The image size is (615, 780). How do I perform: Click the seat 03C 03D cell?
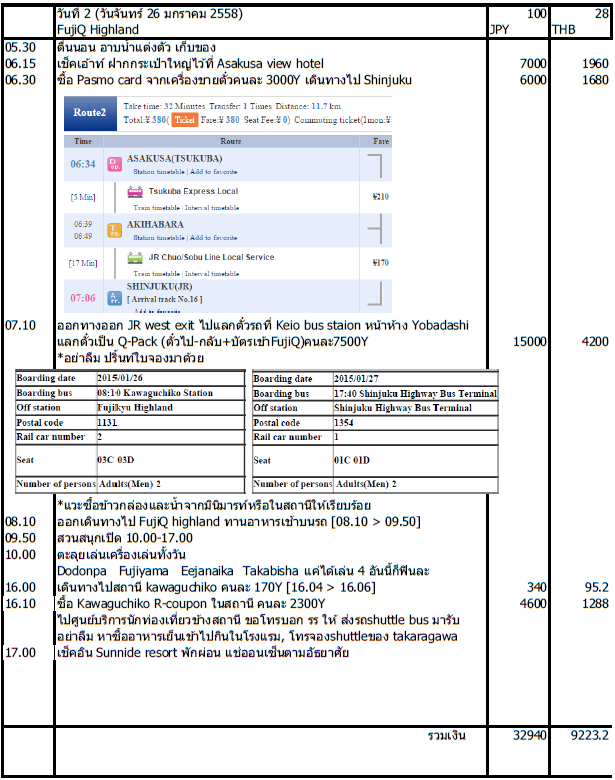[x=171, y=460]
